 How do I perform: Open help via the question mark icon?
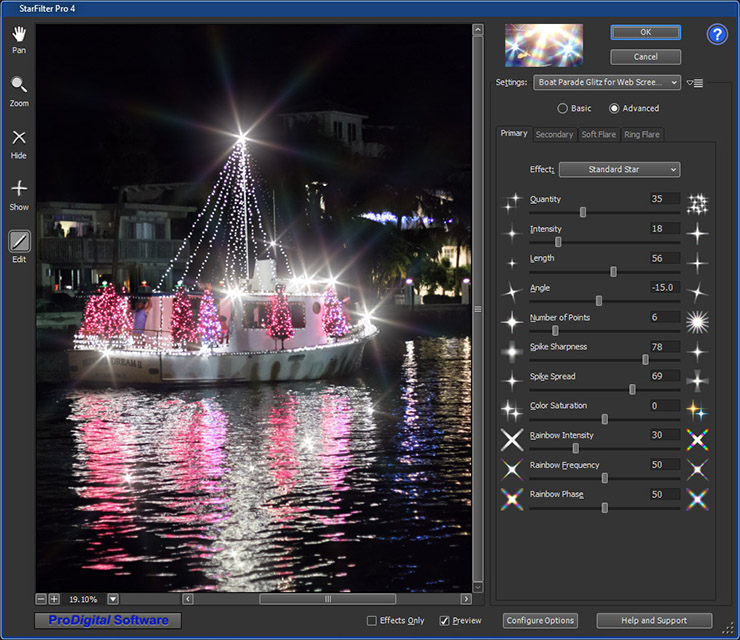click(717, 34)
